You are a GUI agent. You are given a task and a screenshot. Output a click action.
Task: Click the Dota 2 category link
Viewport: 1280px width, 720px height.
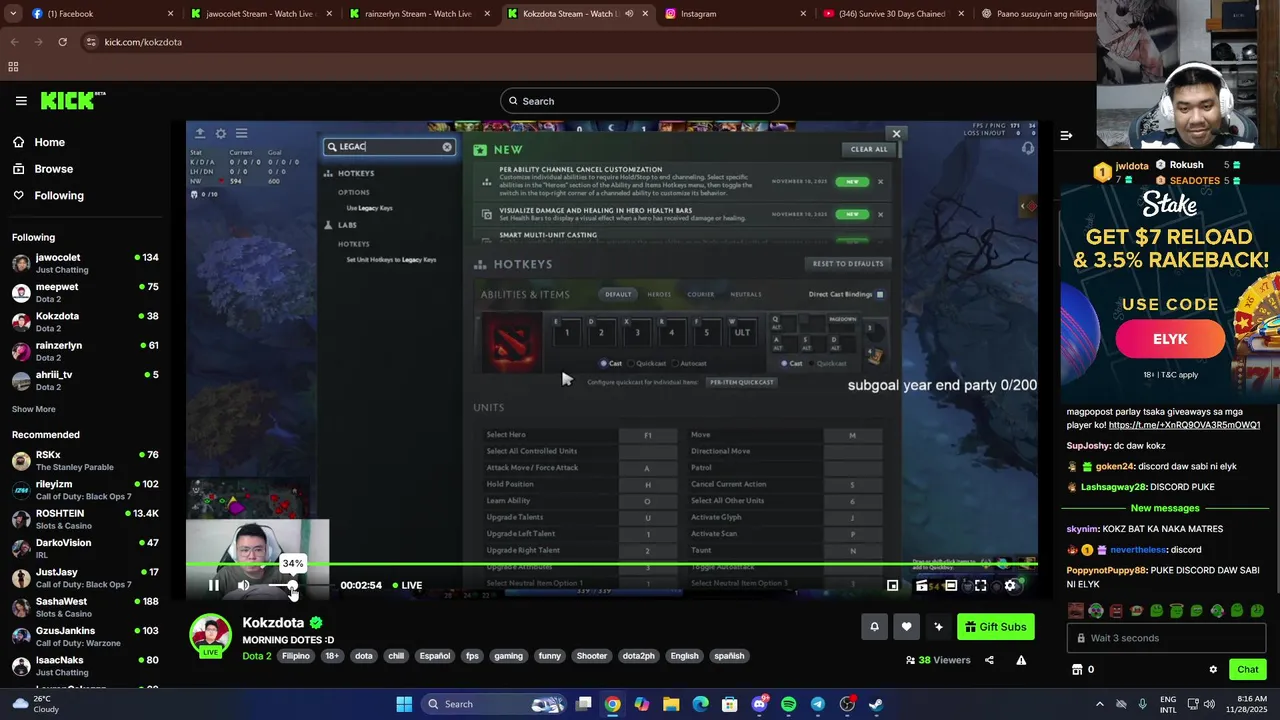(x=256, y=656)
